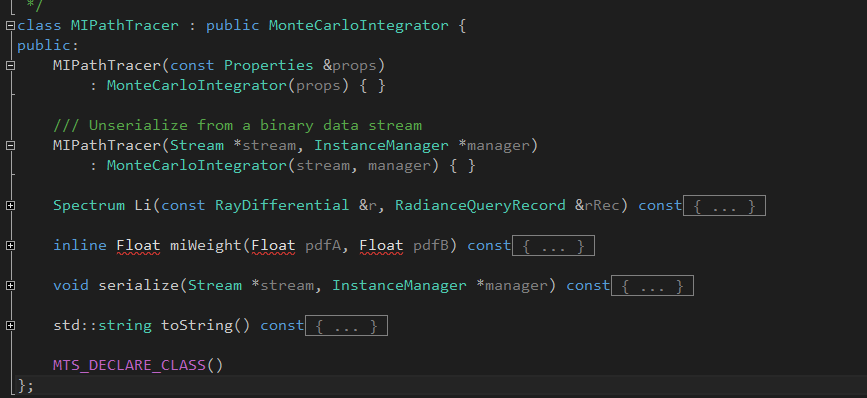
Task: Expand the toString function body
Action: [x=10, y=326]
